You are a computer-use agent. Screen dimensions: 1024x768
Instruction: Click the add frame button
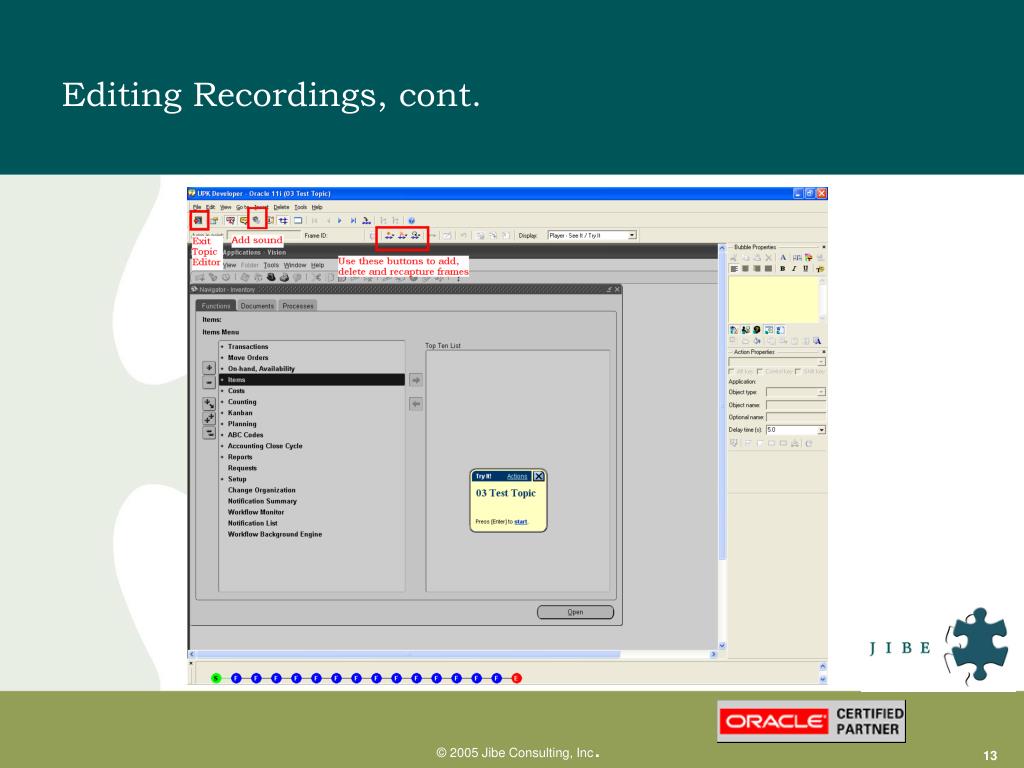point(389,236)
